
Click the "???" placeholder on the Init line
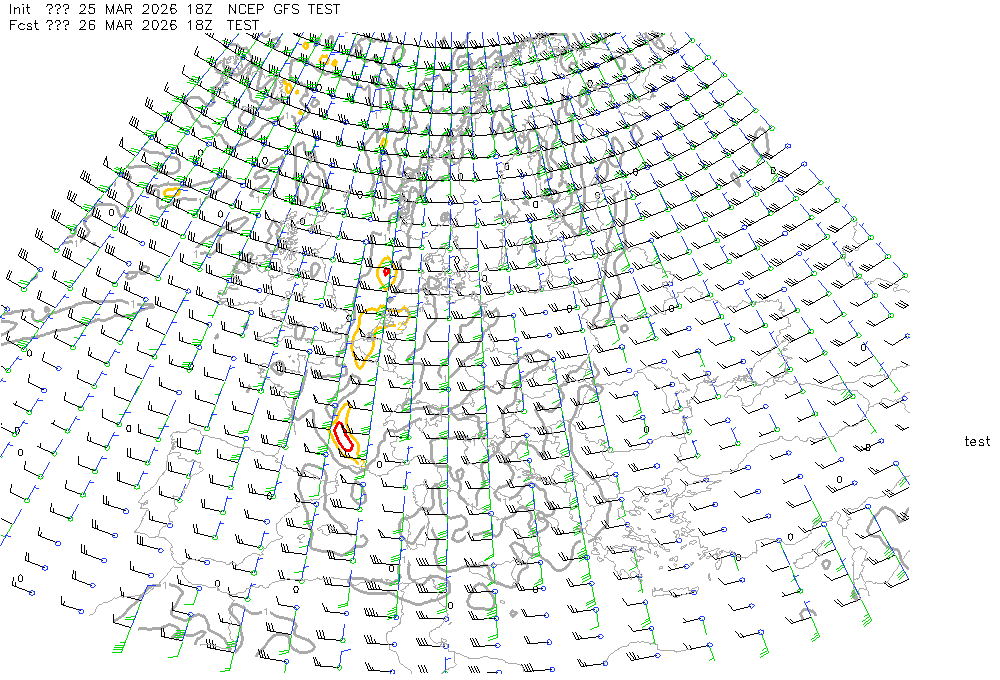point(59,9)
